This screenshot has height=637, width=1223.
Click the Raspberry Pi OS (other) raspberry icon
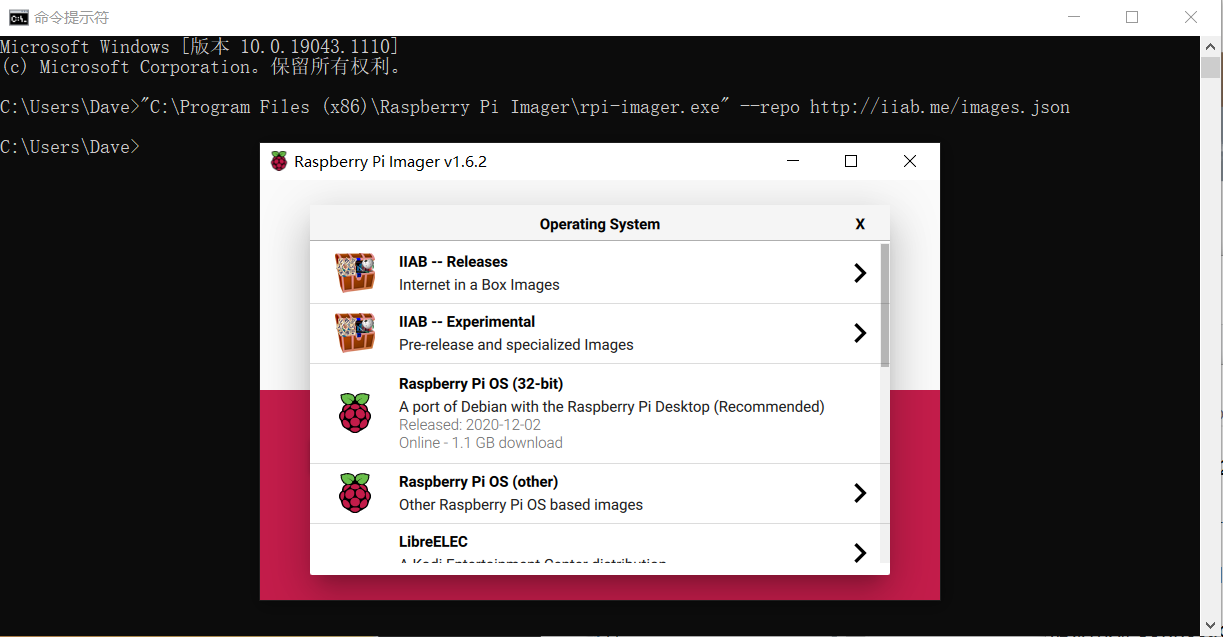[x=355, y=493]
